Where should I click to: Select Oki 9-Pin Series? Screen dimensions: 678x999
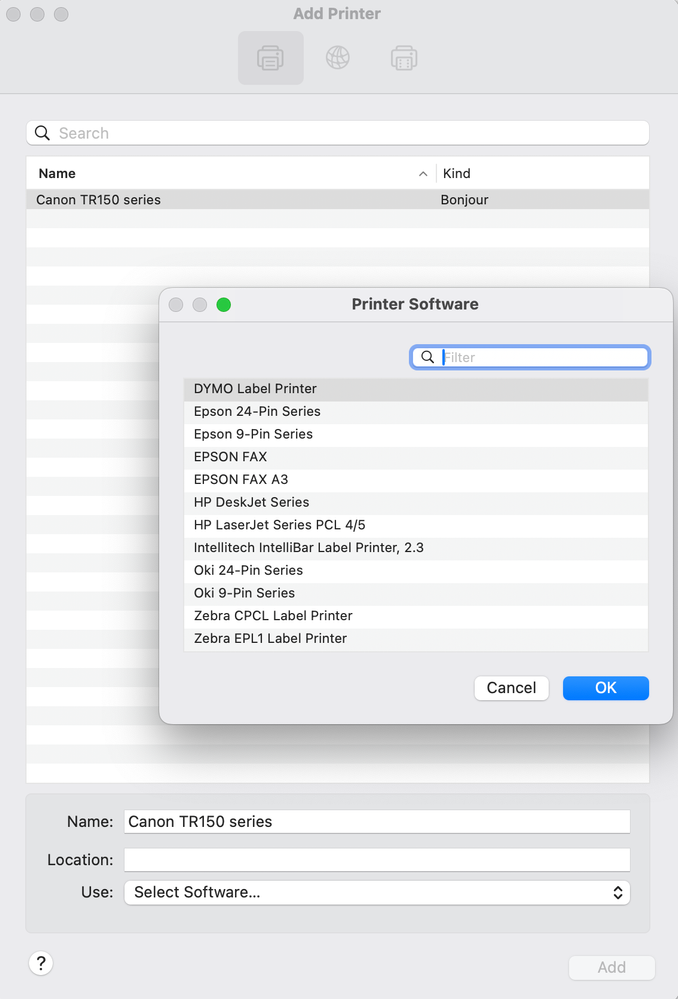pos(415,593)
